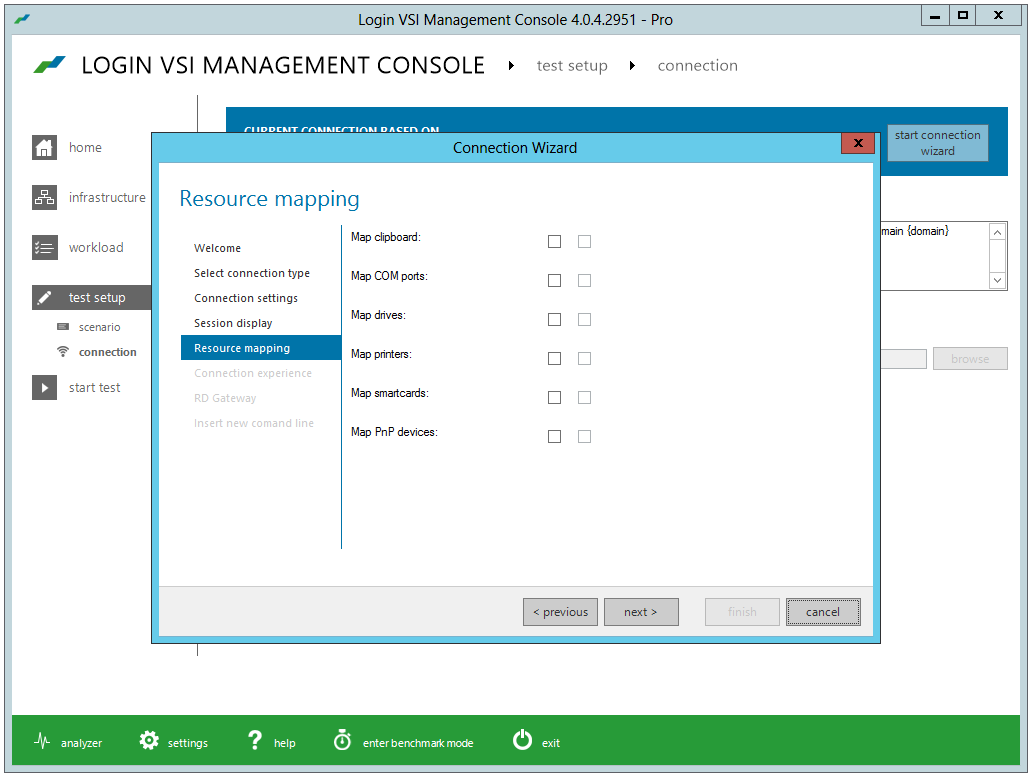Click the test setup breadcrumb
Image resolution: width=1034 pixels, height=777 pixels.
tap(572, 65)
